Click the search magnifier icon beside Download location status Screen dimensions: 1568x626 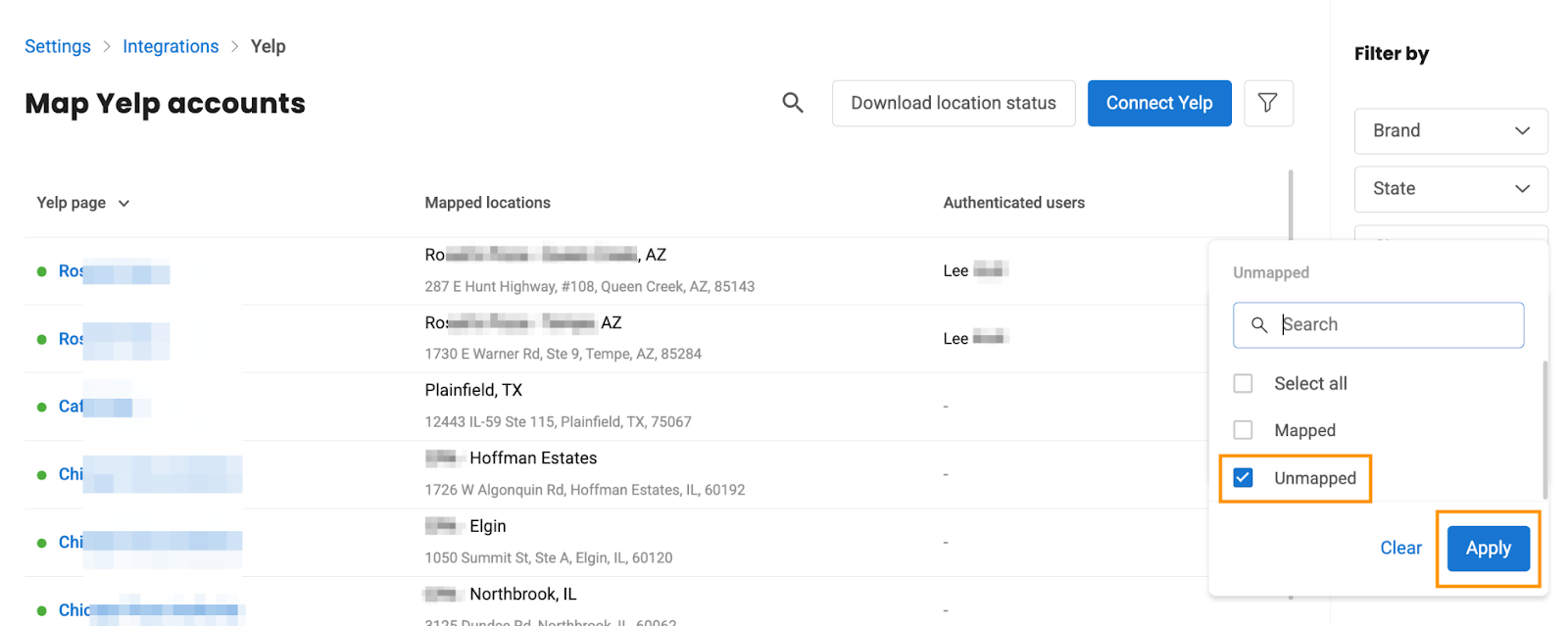793,103
